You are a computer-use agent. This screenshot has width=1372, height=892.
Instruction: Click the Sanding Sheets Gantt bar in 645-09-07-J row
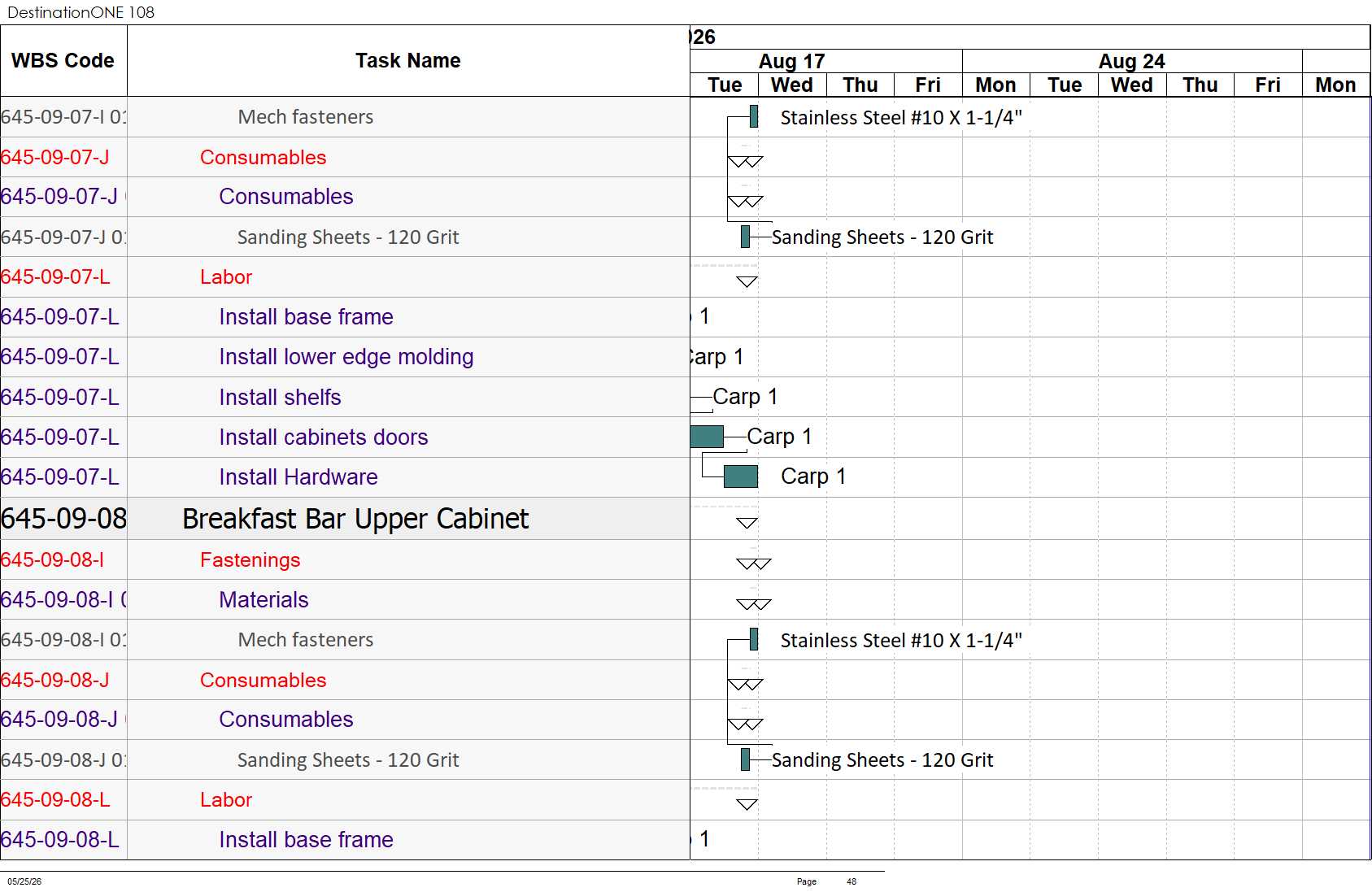coord(745,237)
